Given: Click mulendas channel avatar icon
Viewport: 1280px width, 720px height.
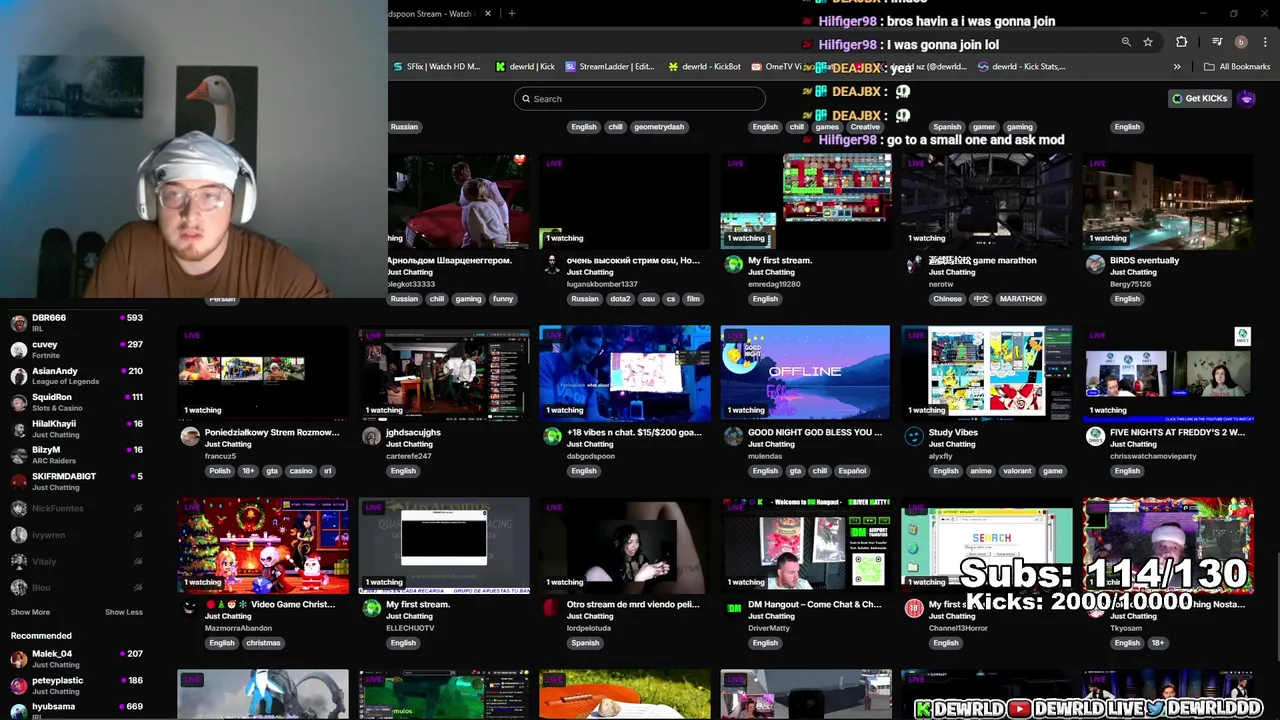Looking at the screenshot, I should click(733, 437).
